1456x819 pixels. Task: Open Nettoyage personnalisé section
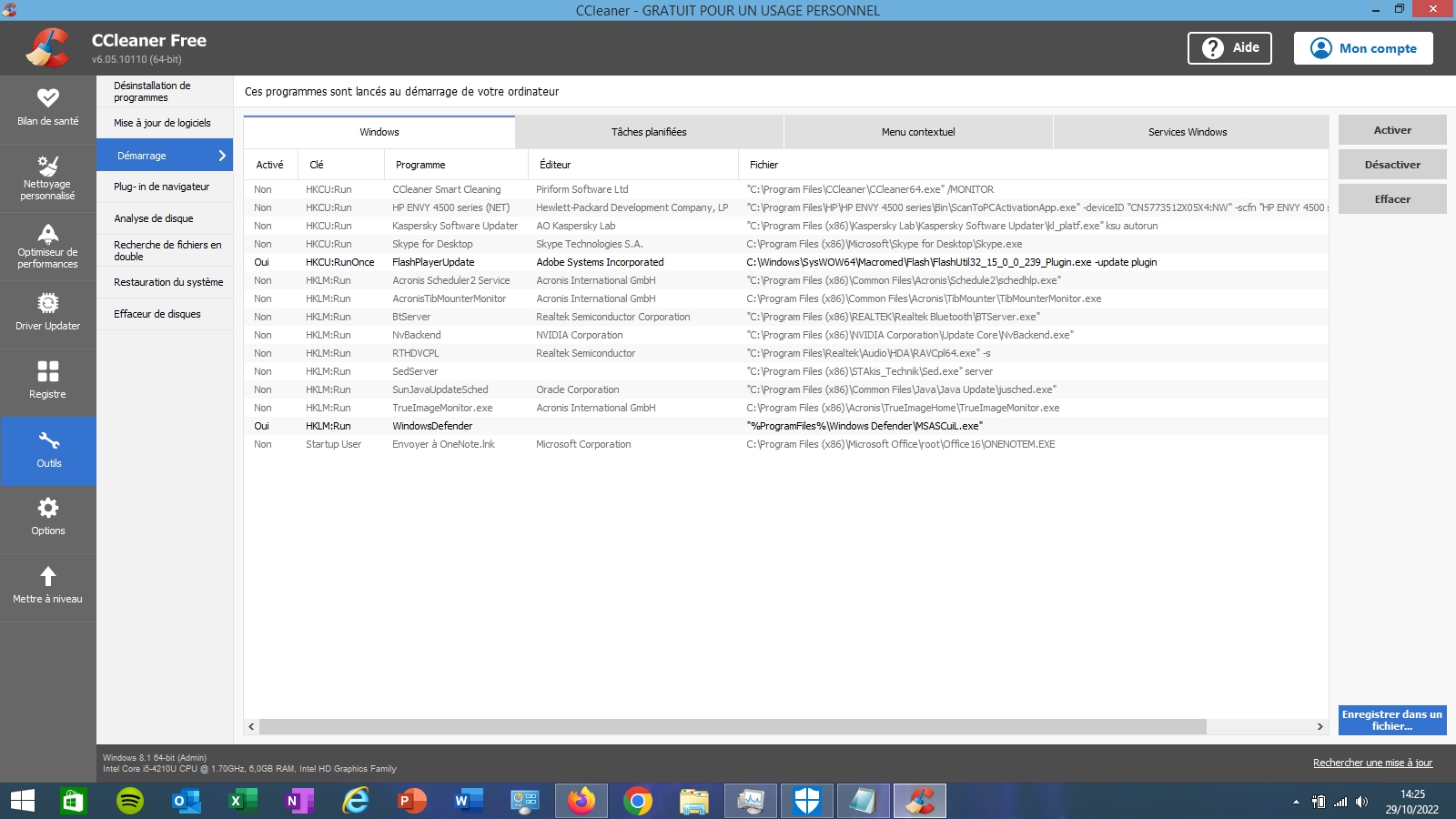[x=47, y=178]
